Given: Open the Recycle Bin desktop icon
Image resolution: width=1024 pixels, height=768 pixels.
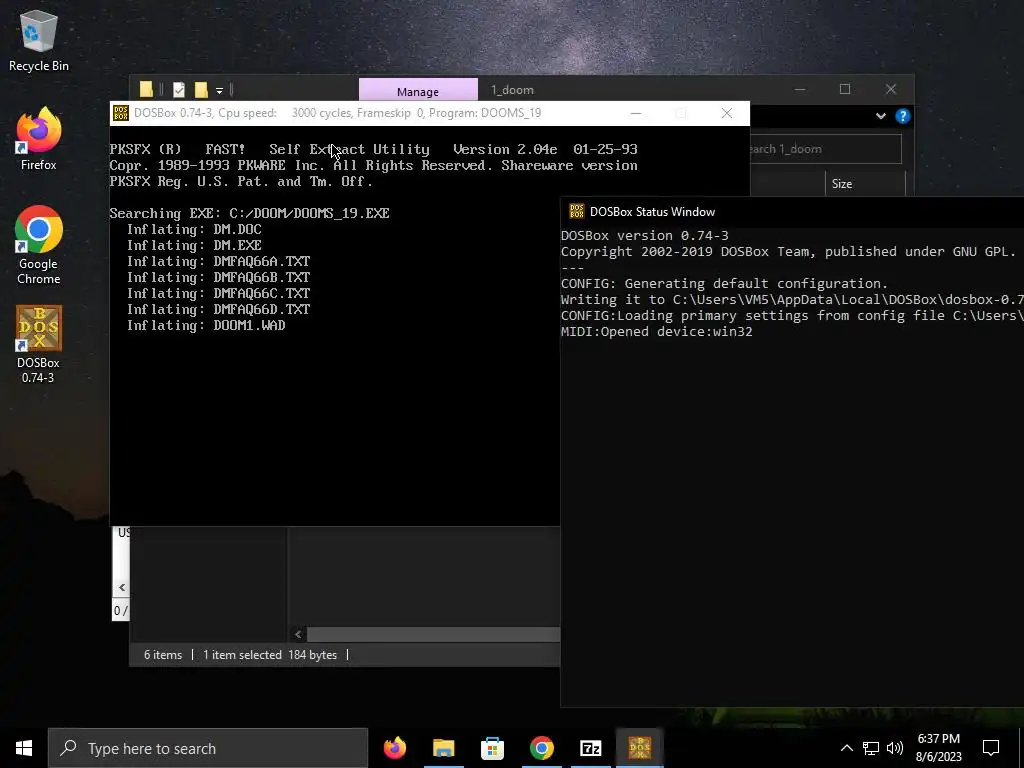Looking at the screenshot, I should (x=39, y=40).
